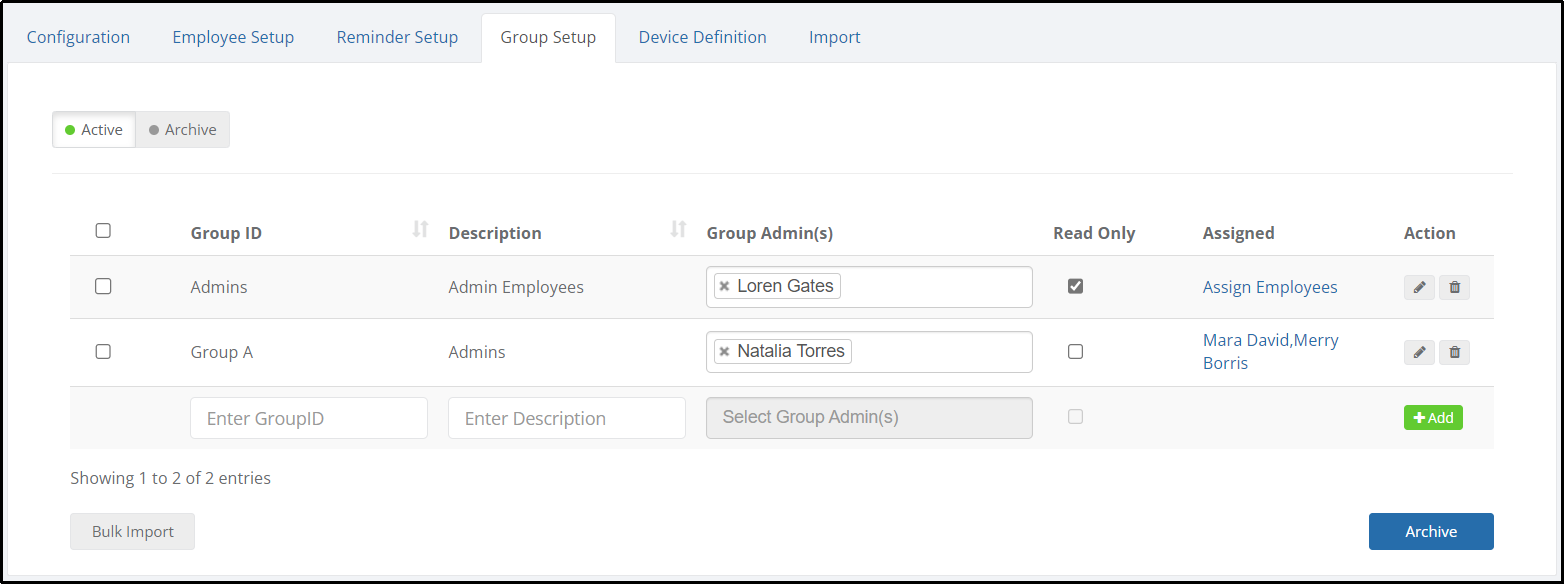The image size is (1565, 585).
Task: Switch to the Archive groups view
Action: (x=183, y=129)
